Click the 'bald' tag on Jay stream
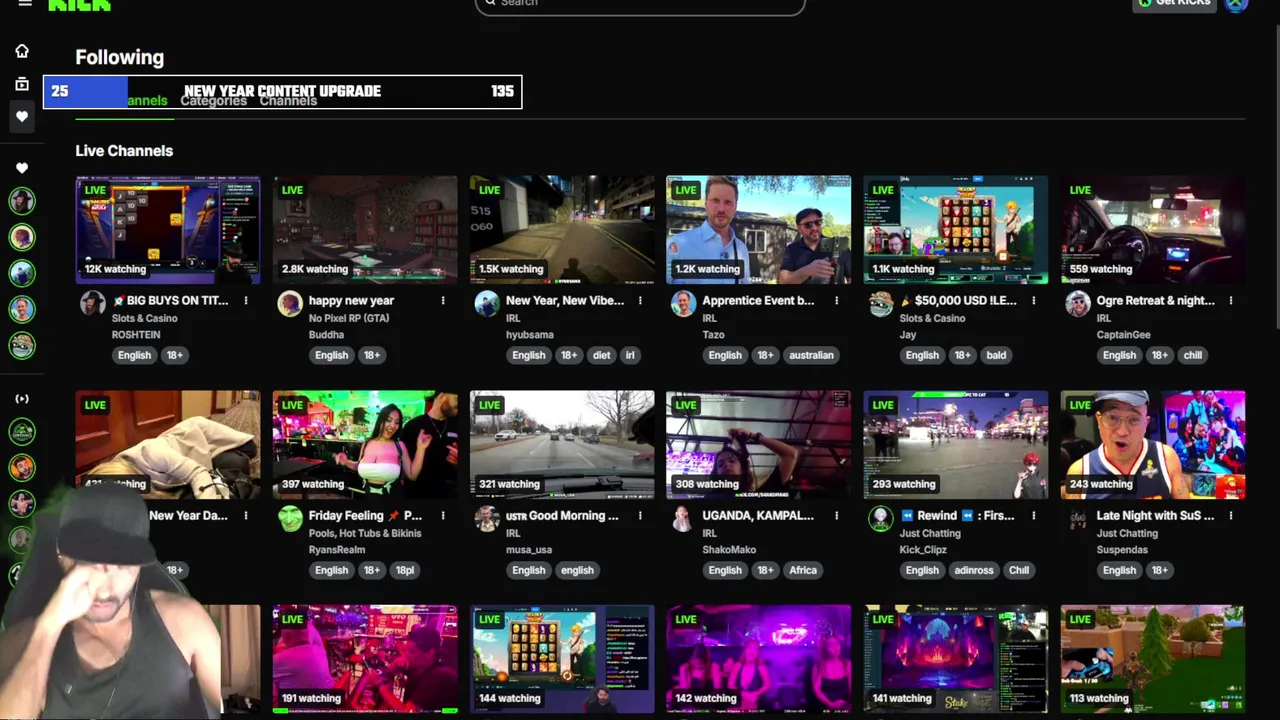 (996, 355)
